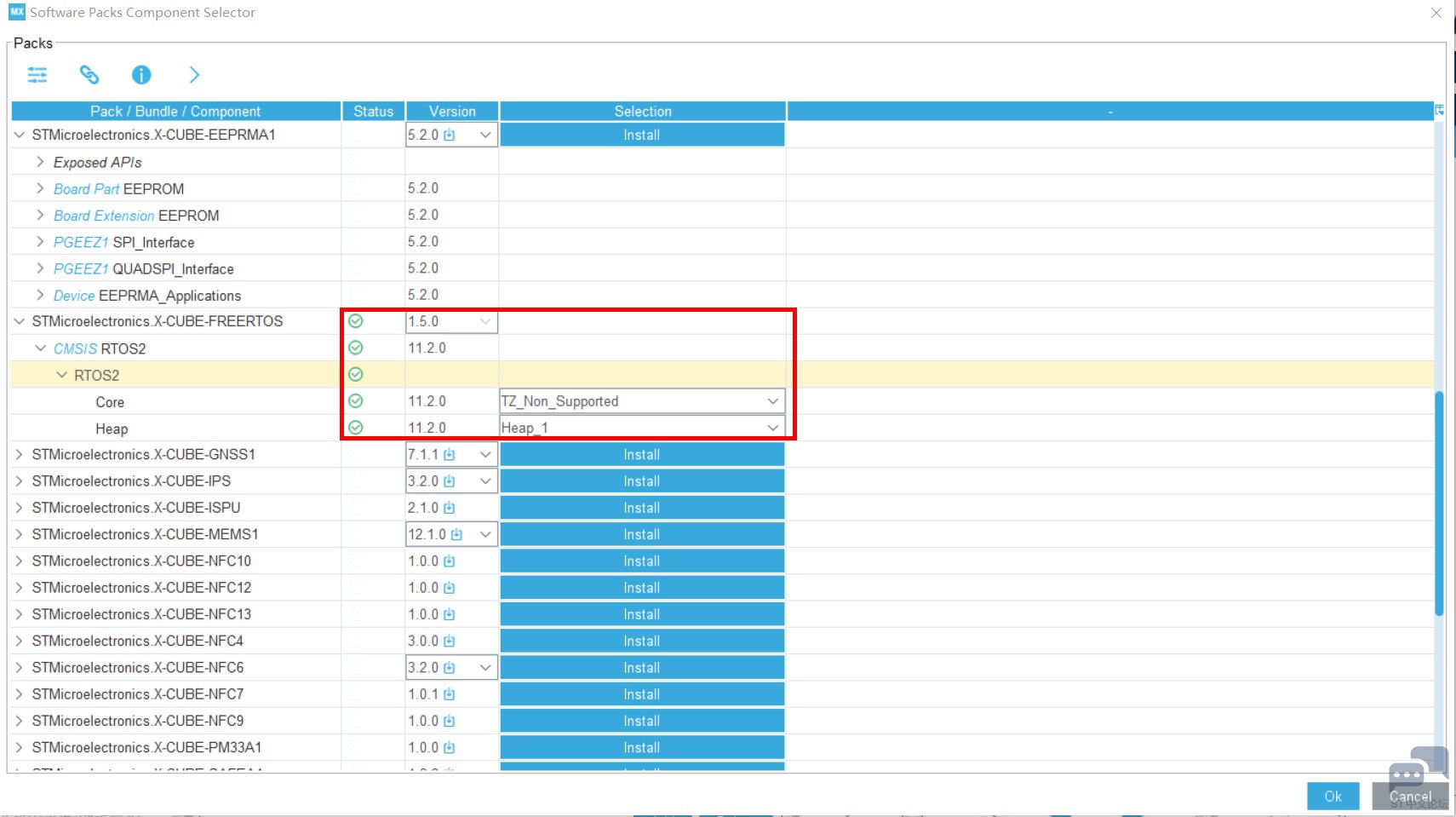
Task: Click the download icon beside X-CUBE-ISPU version 2.1.0
Action: pyautogui.click(x=449, y=508)
